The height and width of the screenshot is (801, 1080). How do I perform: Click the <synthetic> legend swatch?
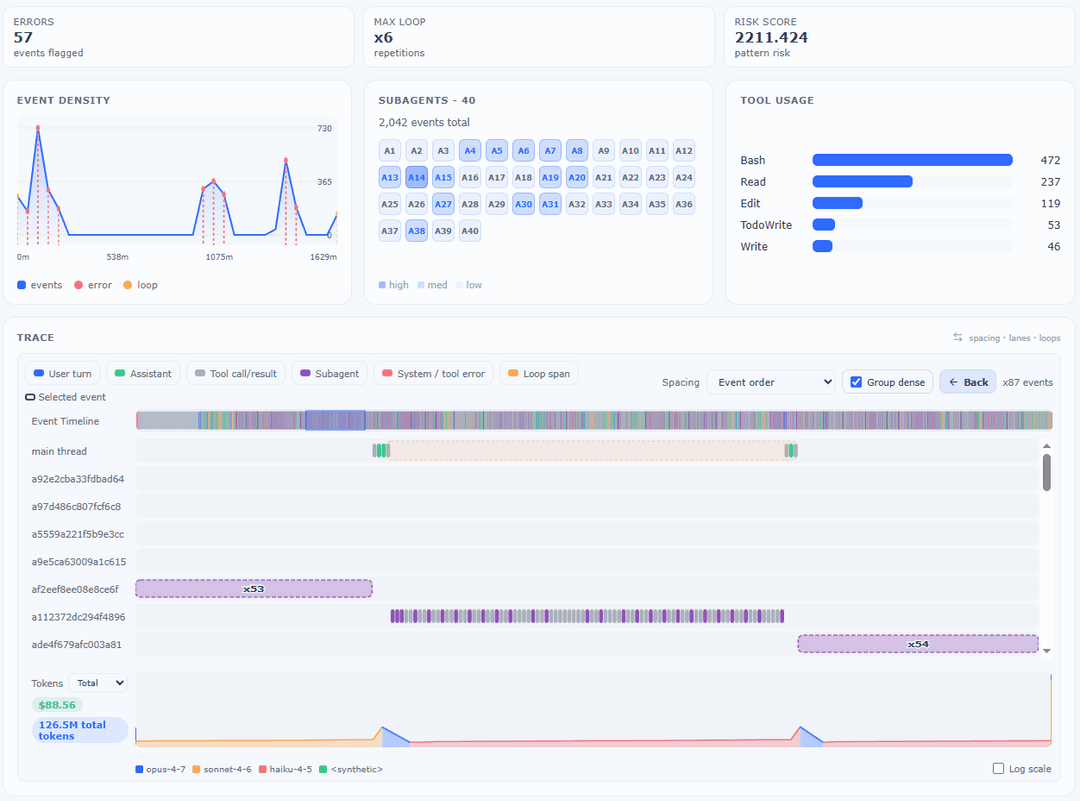(x=323, y=769)
